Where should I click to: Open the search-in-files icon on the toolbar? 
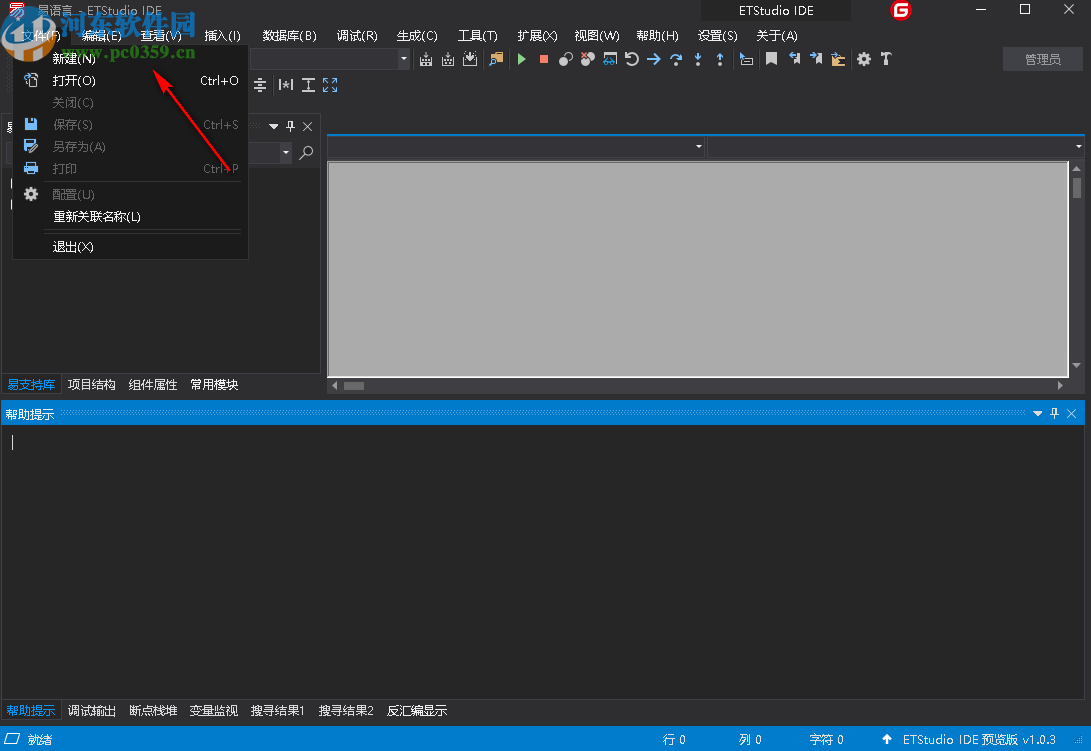[x=496, y=59]
